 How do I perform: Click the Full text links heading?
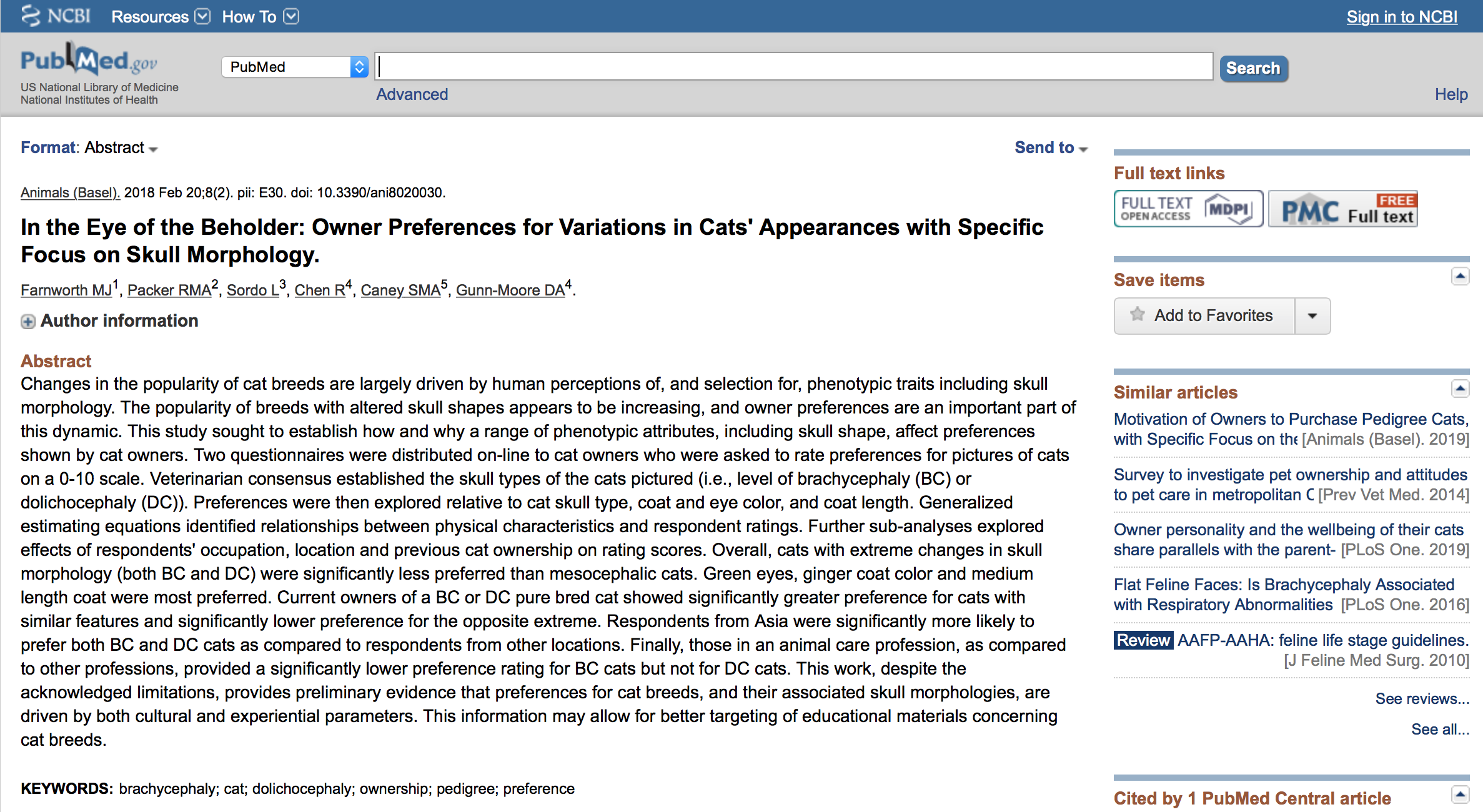pyautogui.click(x=1169, y=173)
